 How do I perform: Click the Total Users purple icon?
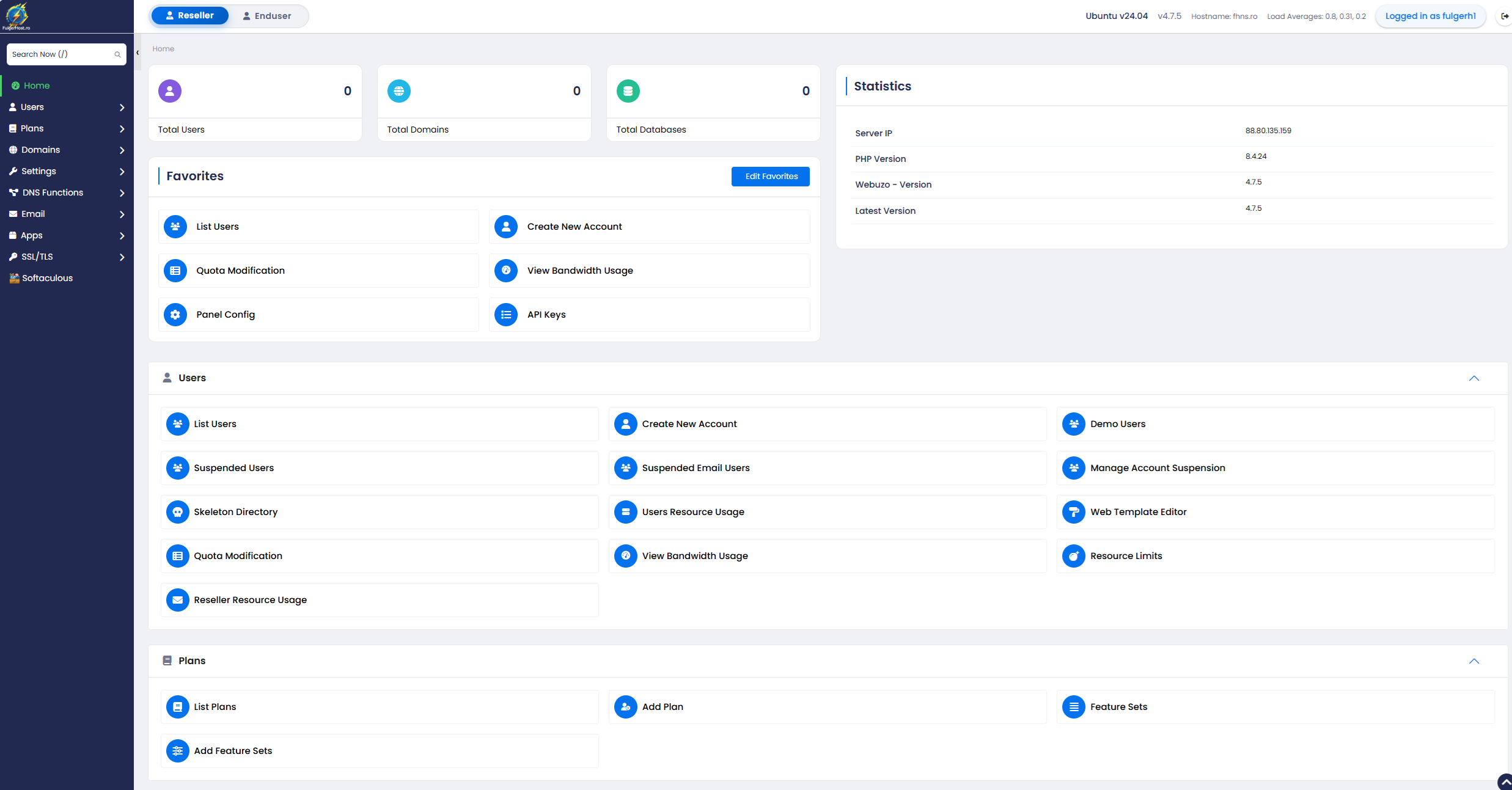coord(170,91)
